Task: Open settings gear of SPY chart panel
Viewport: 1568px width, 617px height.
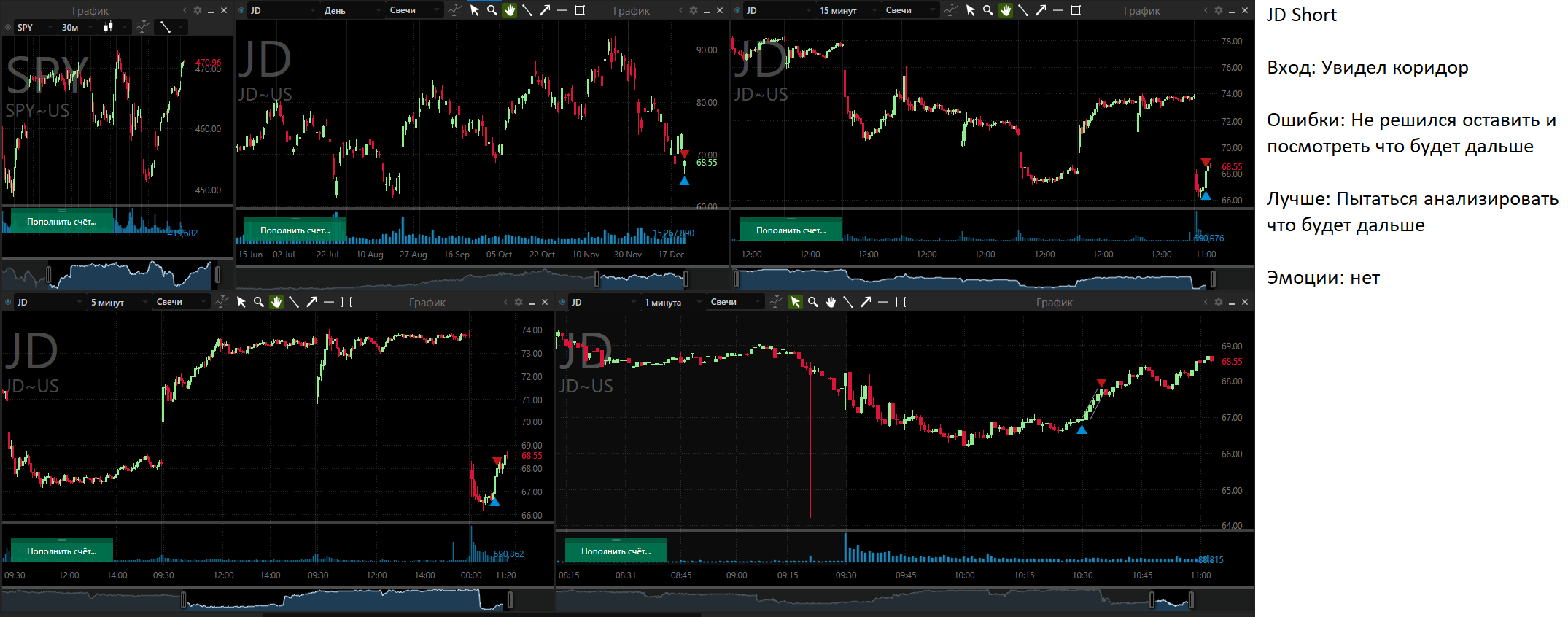Action: tap(198, 10)
